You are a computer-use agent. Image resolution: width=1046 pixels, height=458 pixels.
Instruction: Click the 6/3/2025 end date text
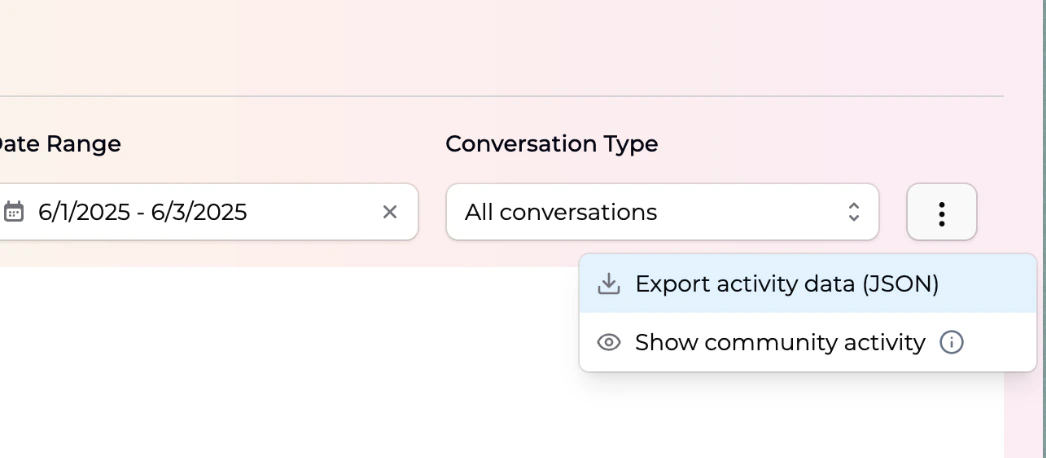pyautogui.click(x=198, y=212)
